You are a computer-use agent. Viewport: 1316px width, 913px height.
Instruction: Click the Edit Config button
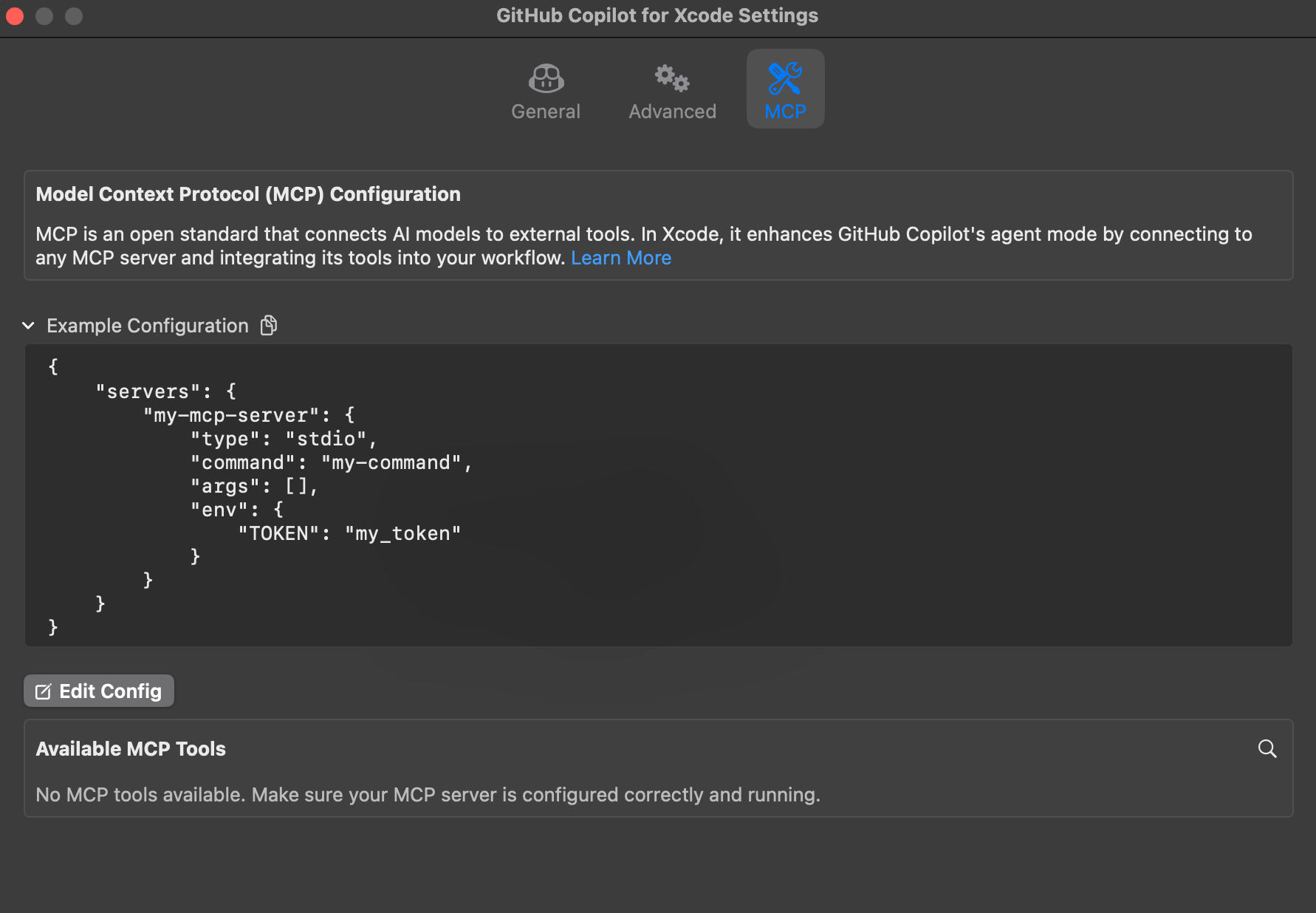tap(99, 691)
